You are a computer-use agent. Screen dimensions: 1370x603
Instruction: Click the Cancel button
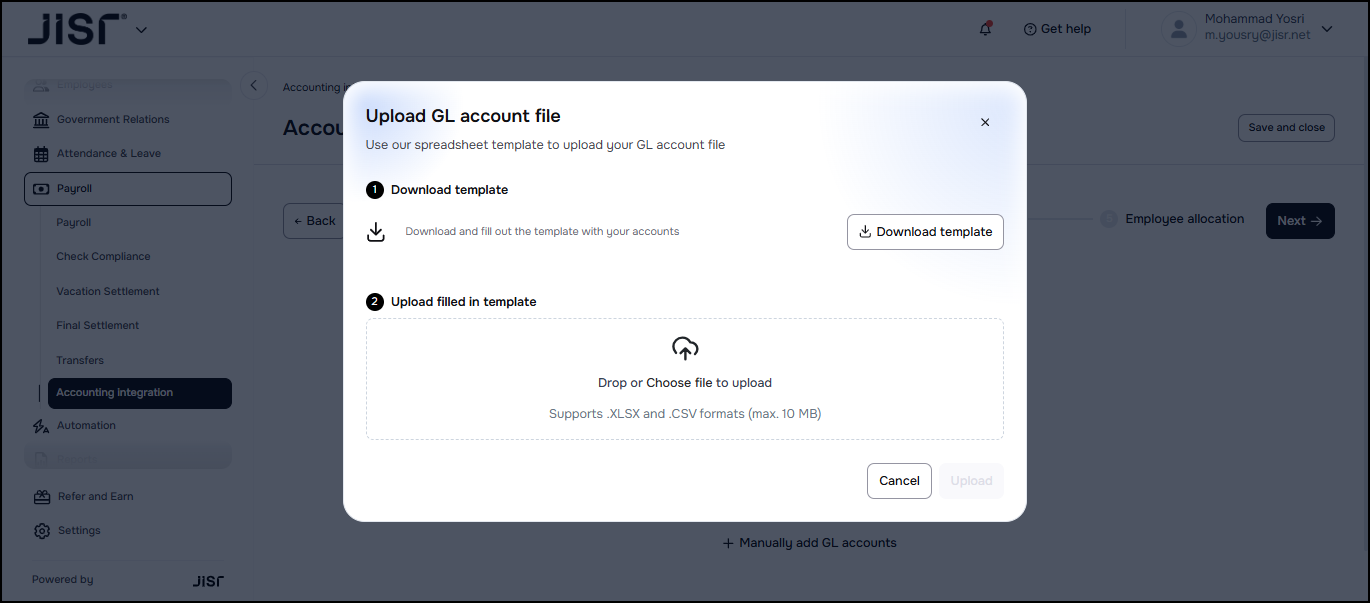pyautogui.click(x=899, y=481)
